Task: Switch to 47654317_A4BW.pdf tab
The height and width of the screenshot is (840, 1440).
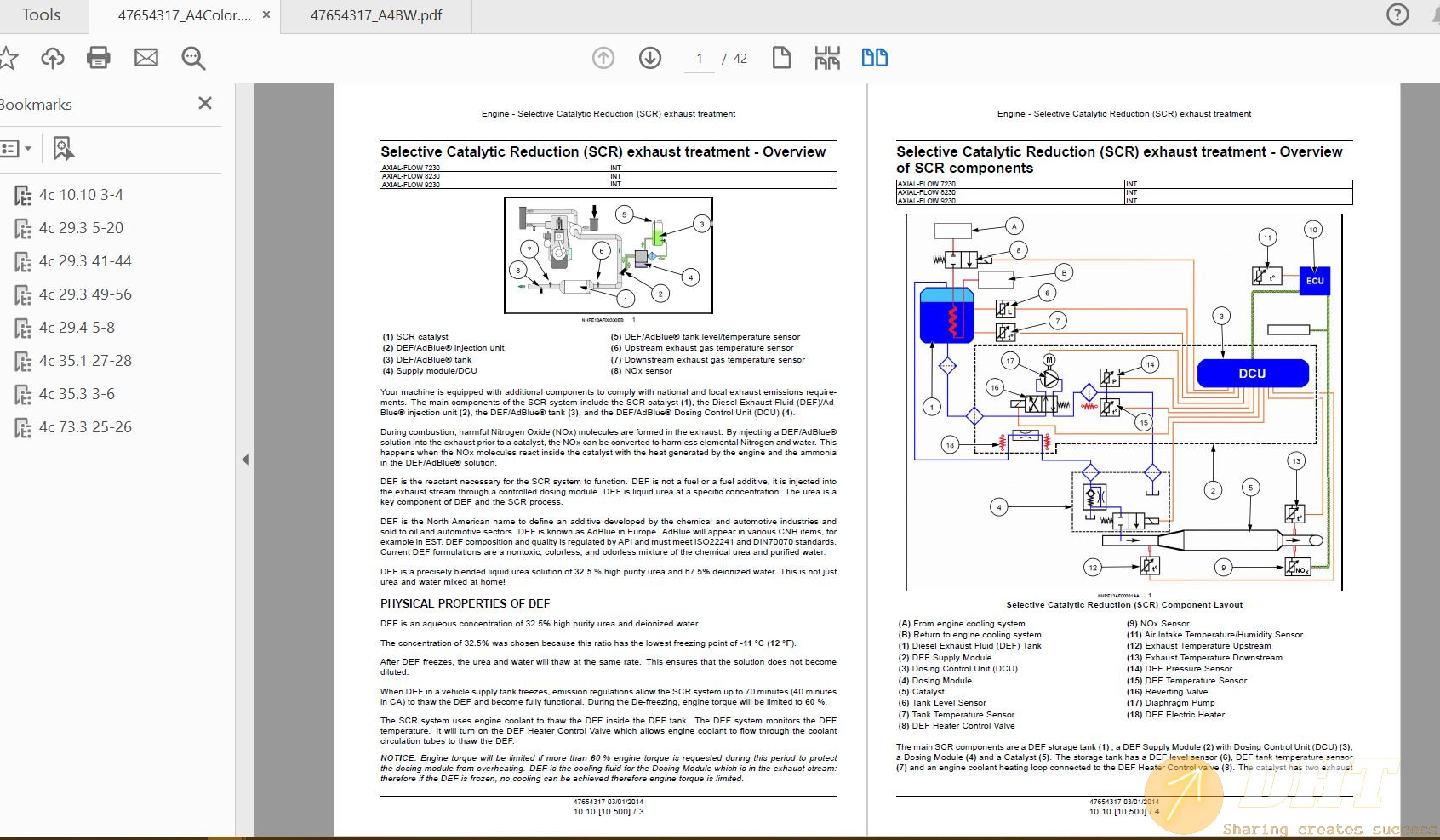Action: pyautogui.click(x=376, y=15)
